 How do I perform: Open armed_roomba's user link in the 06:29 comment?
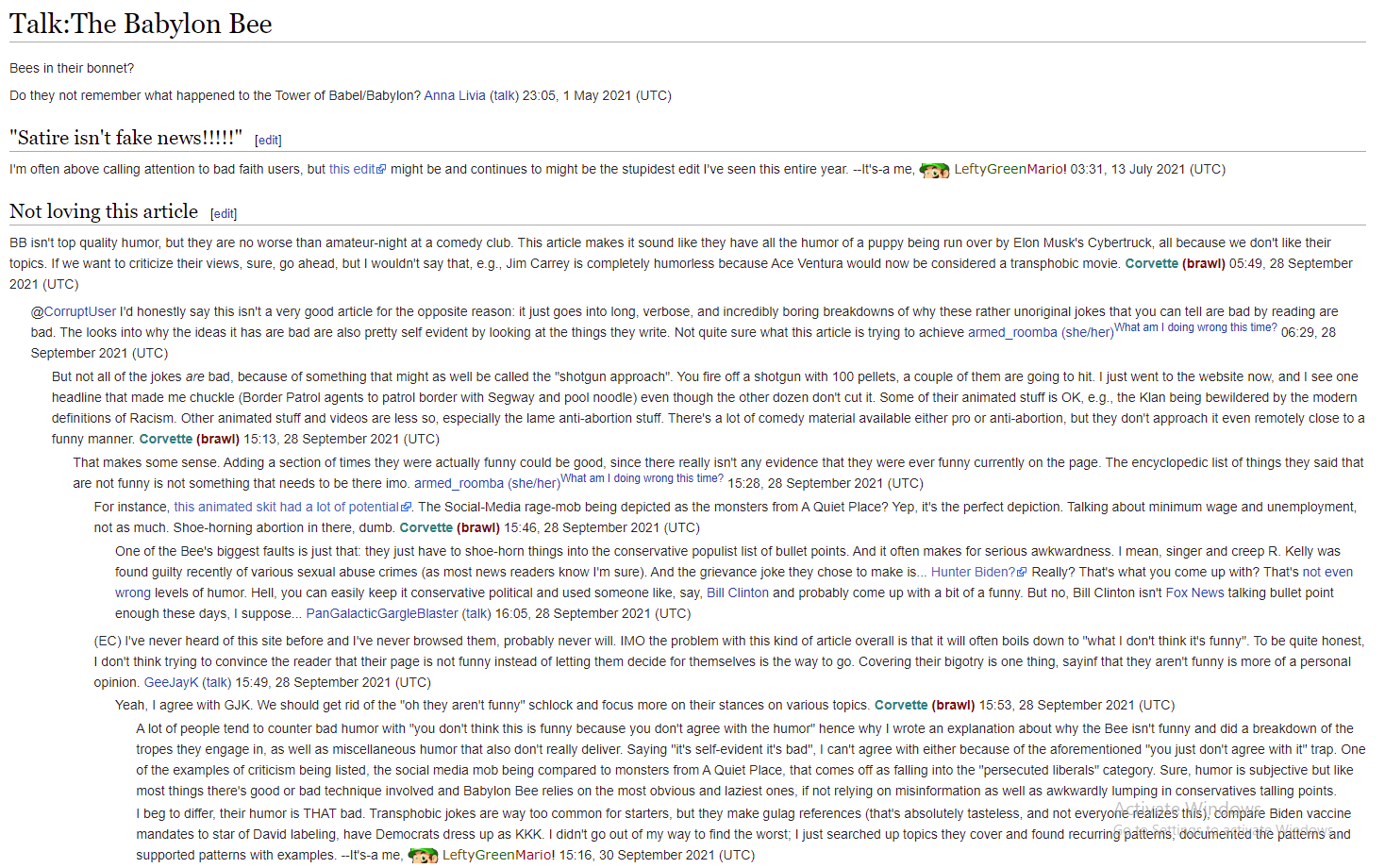click(x=1012, y=332)
